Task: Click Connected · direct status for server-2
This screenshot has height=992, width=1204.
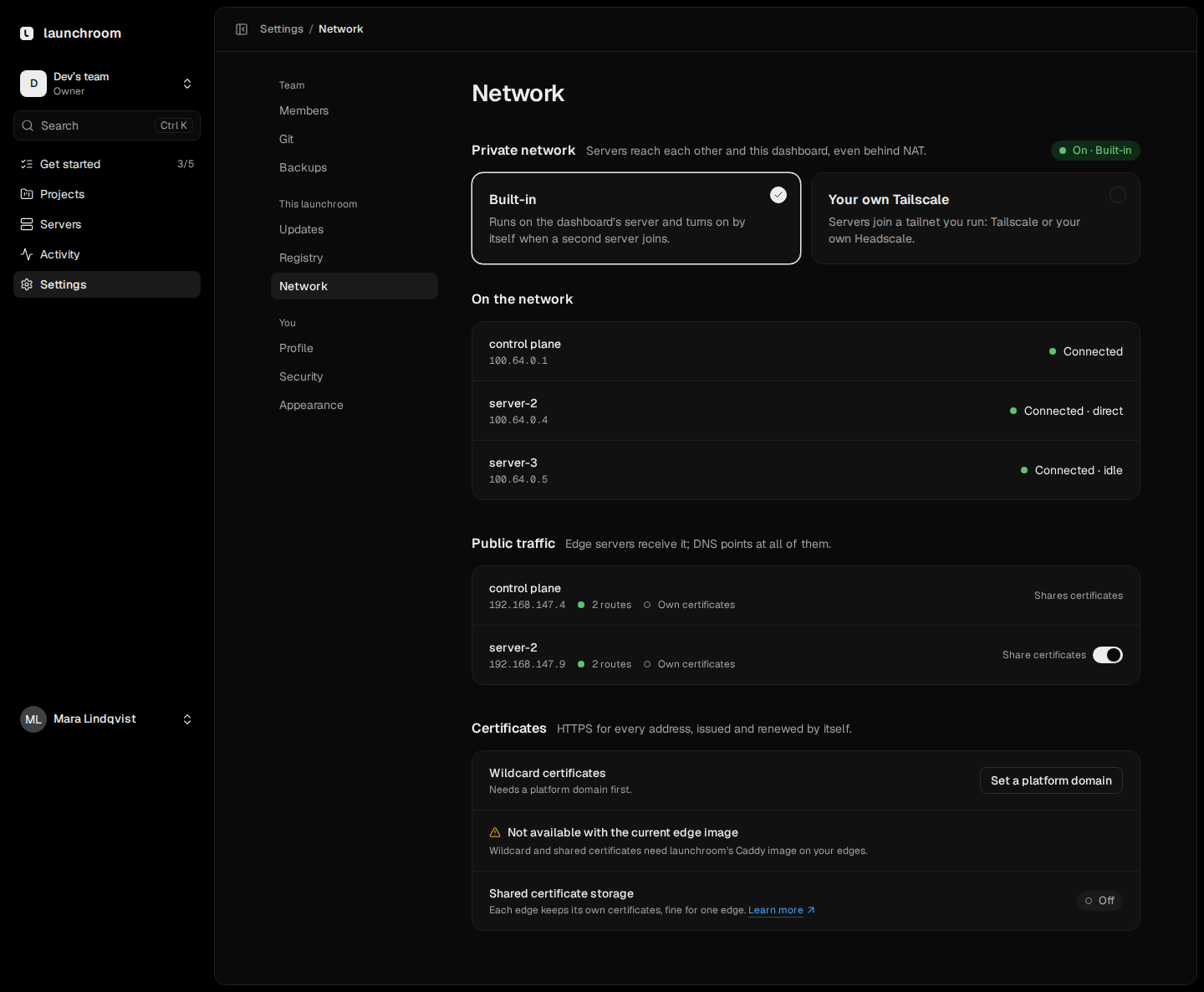Action: 1066,411
